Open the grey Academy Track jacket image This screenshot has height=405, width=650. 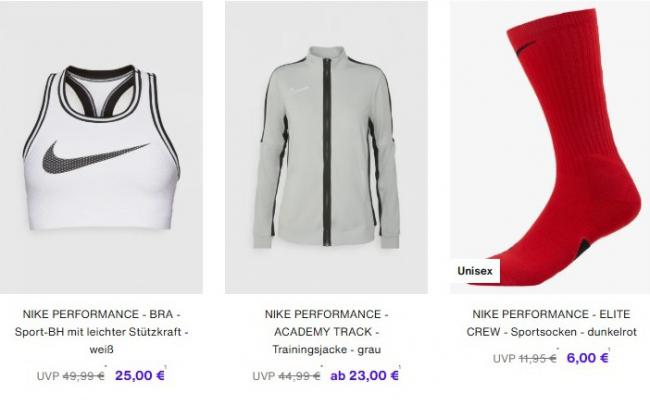pos(326,147)
